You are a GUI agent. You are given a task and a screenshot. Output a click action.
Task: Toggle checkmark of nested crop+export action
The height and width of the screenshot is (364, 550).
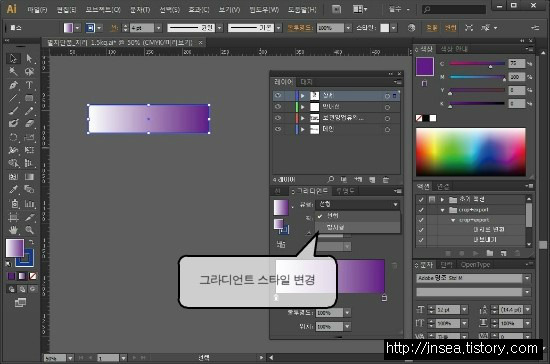coord(421,220)
